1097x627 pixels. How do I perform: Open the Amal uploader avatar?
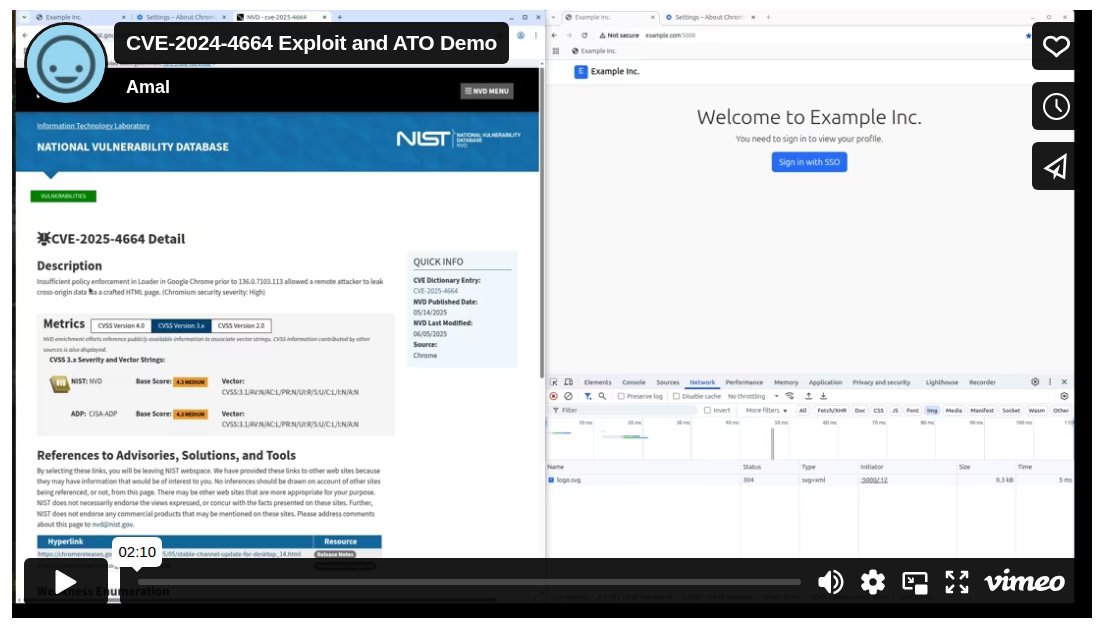(66, 63)
